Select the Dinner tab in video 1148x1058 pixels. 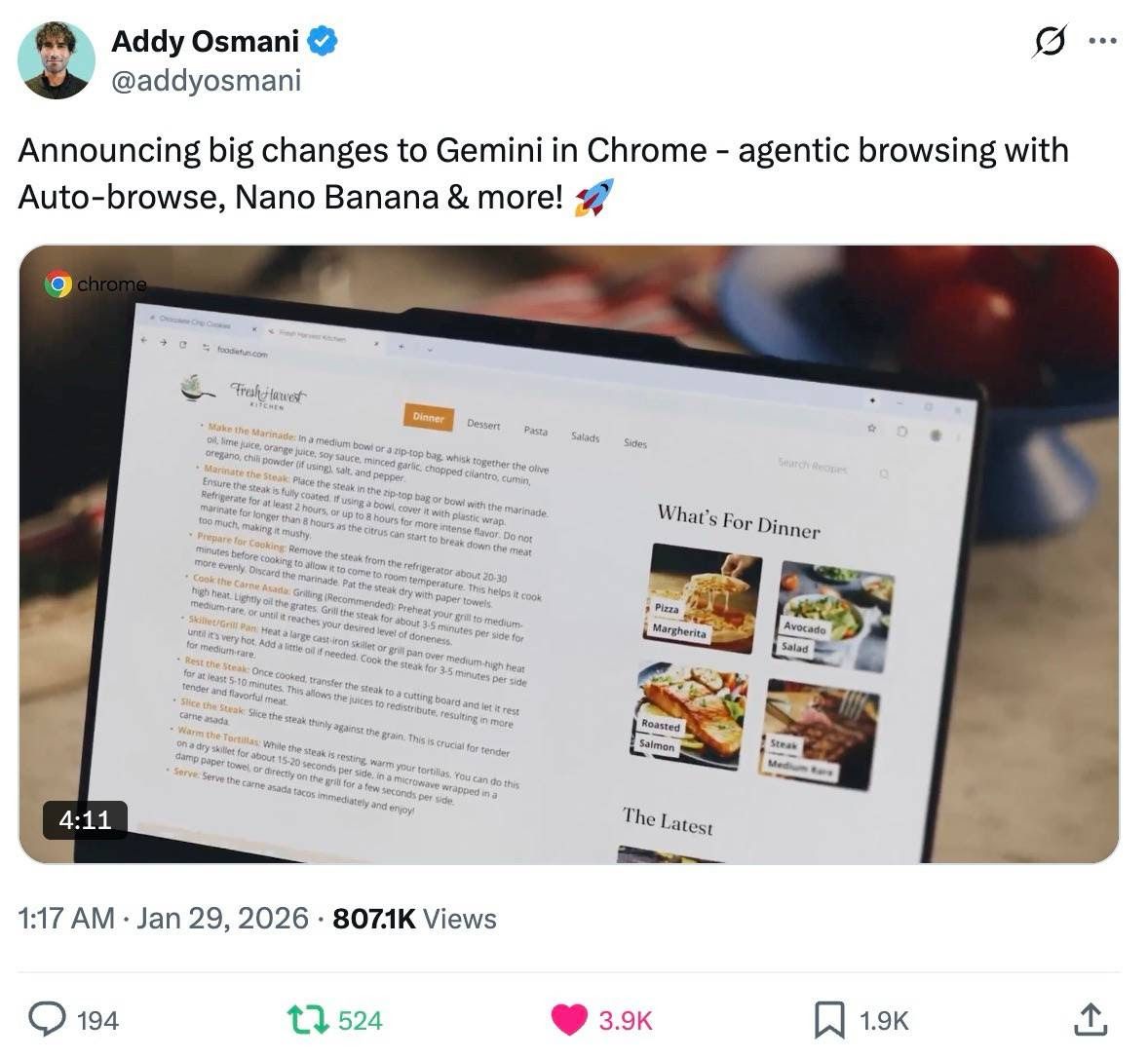(428, 417)
